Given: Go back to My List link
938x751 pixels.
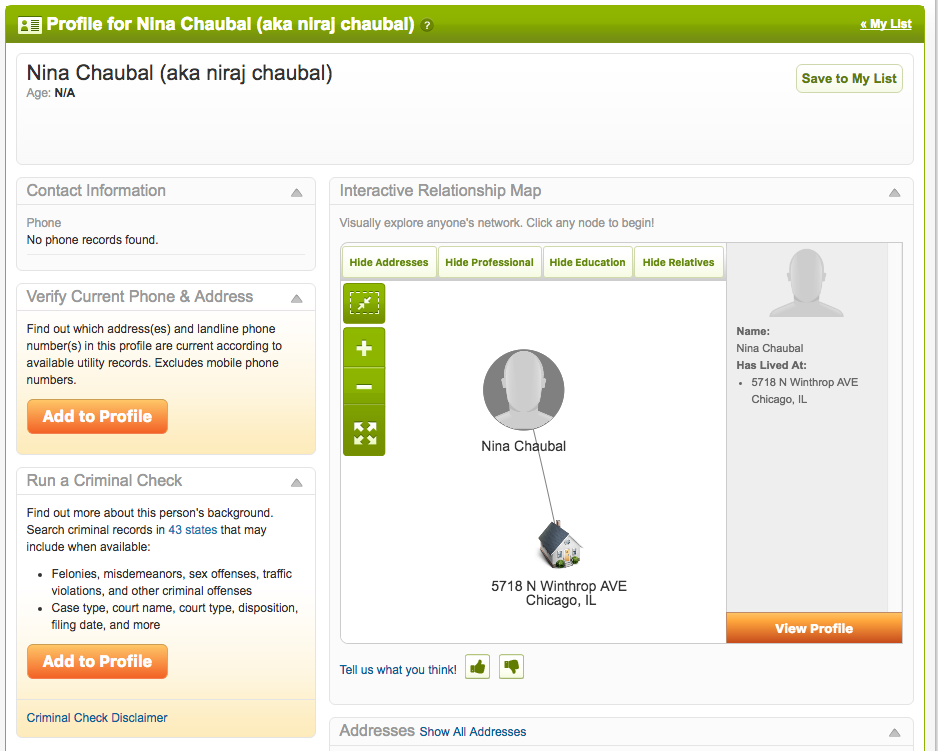Looking at the screenshot, I should pyautogui.click(x=885, y=24).
